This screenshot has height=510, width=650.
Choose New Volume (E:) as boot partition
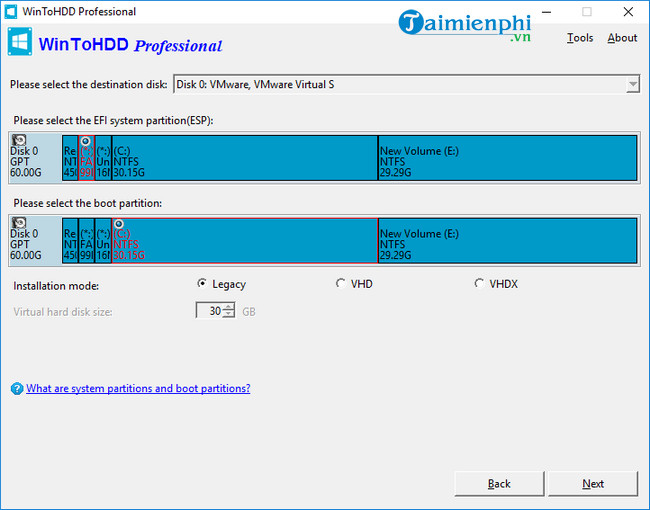coord(507,241)
